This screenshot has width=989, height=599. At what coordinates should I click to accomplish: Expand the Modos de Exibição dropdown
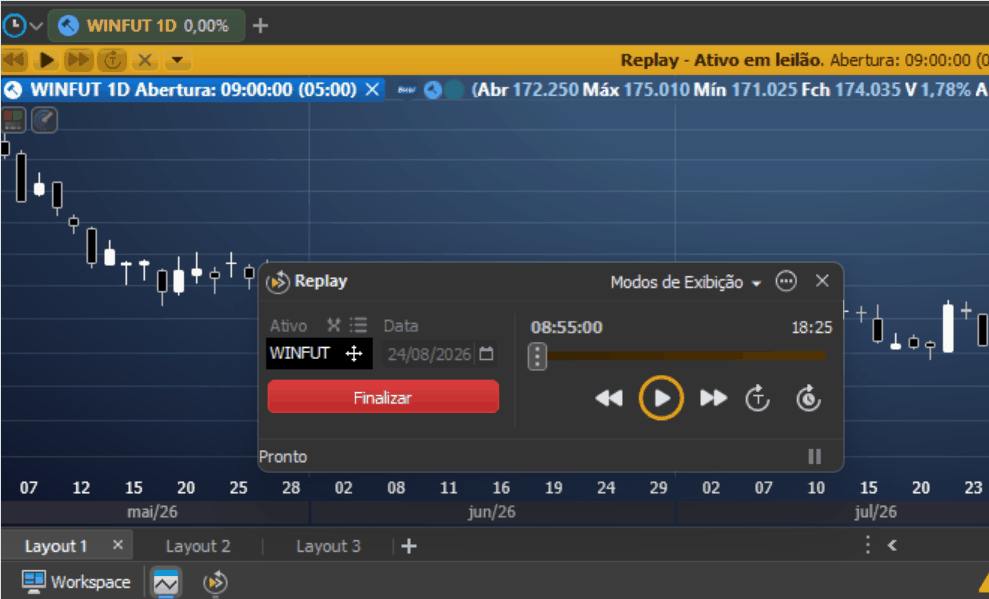[x=686, y=282]
